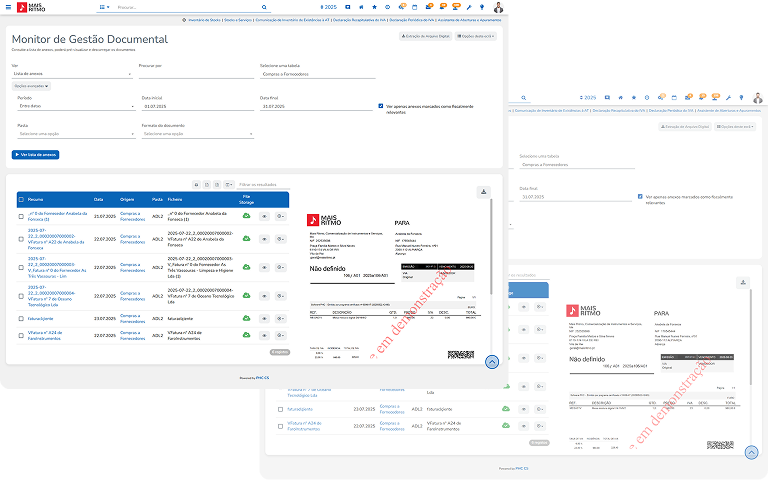Download the previewed document in front window
768x480 pixels.
(x=484, y=191)
